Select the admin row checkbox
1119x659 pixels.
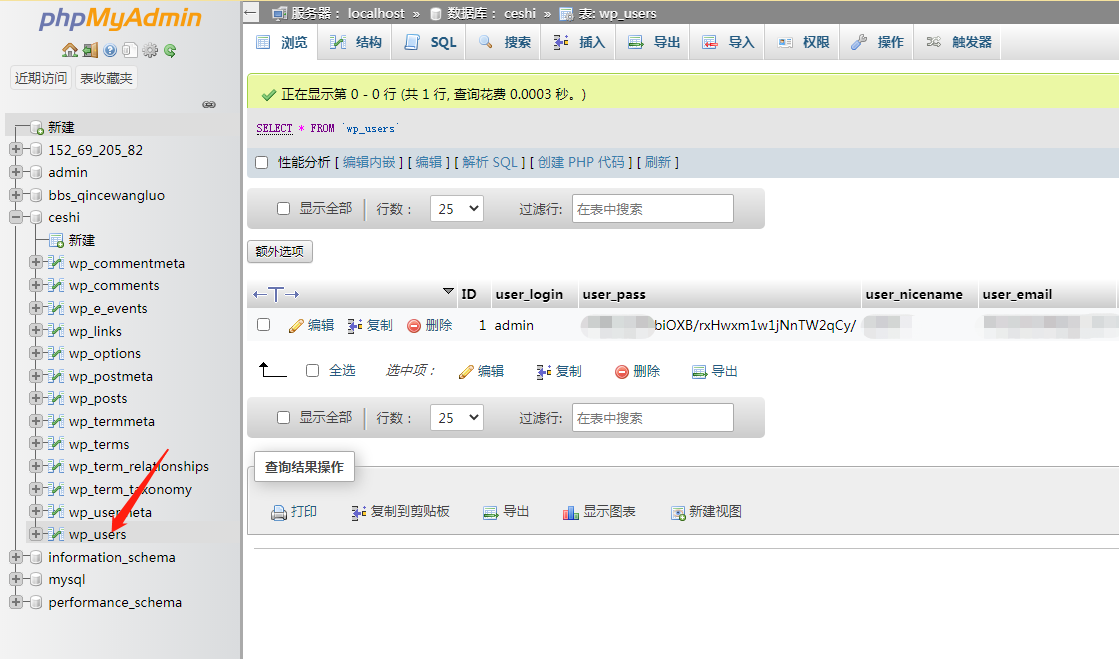263,325
